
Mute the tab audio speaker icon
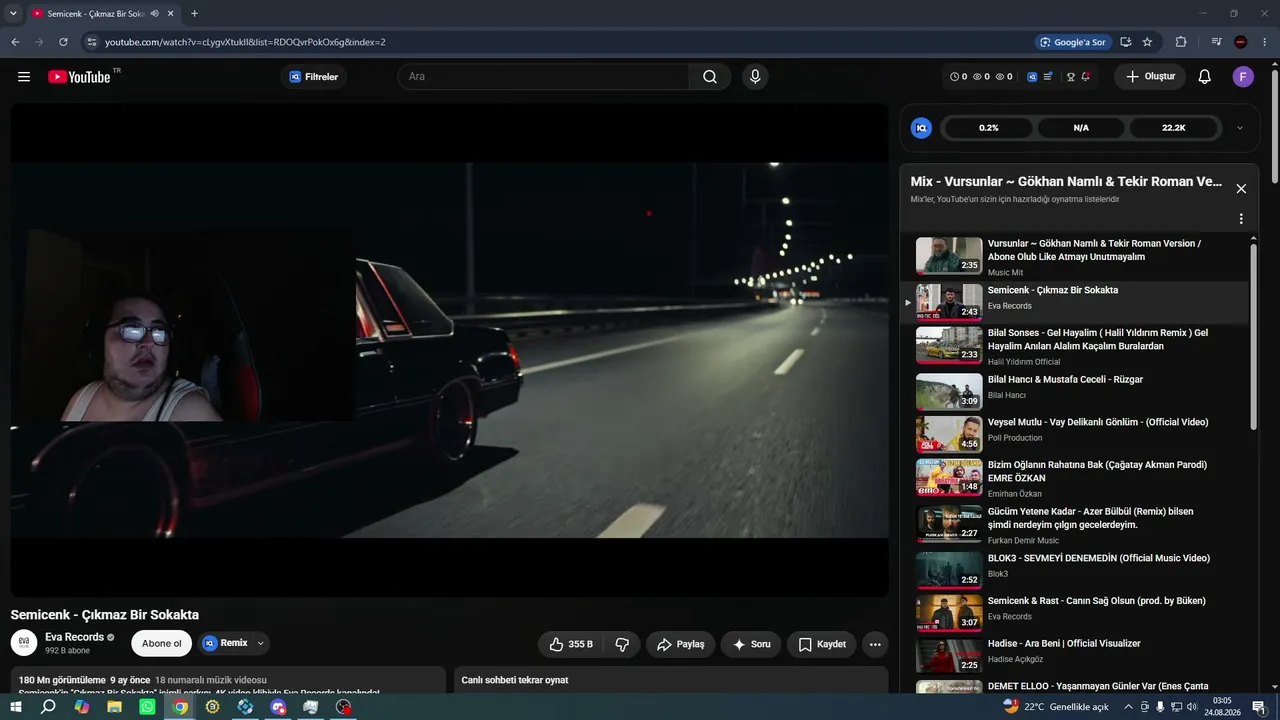[154, 14]
